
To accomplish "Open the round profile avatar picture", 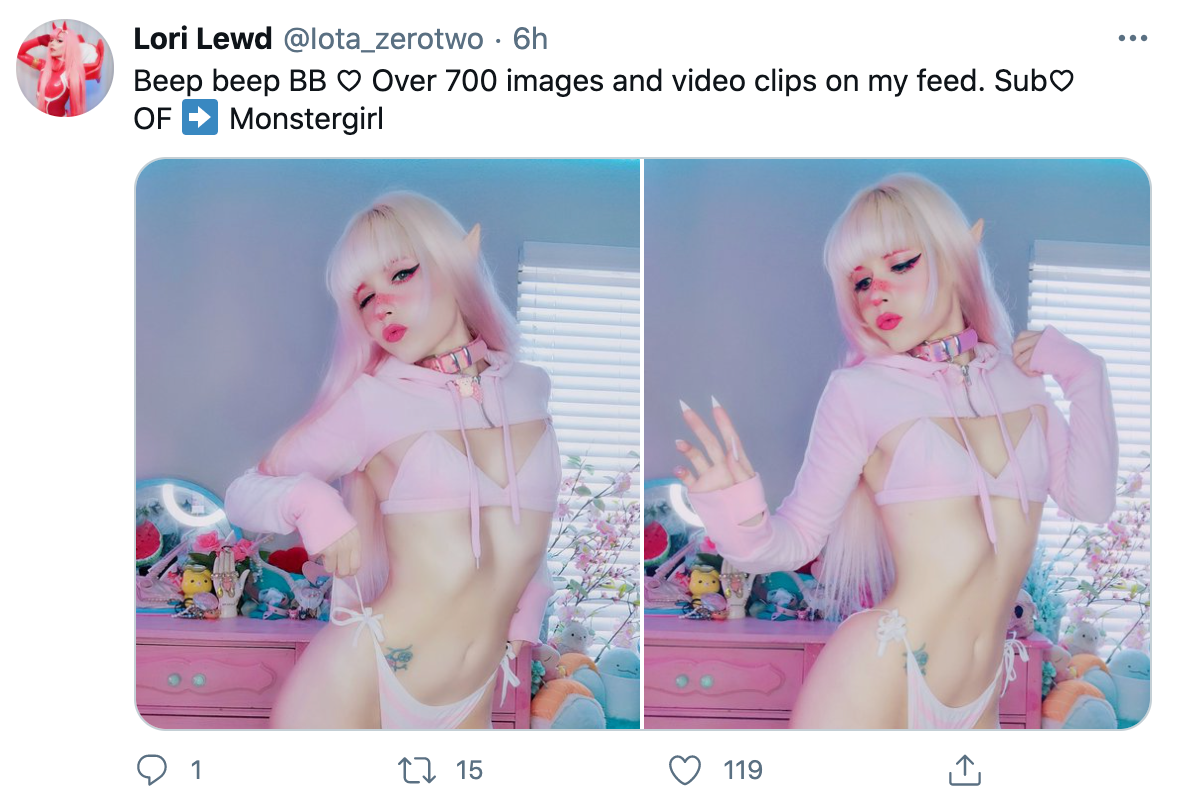I will tap(65, 68).
